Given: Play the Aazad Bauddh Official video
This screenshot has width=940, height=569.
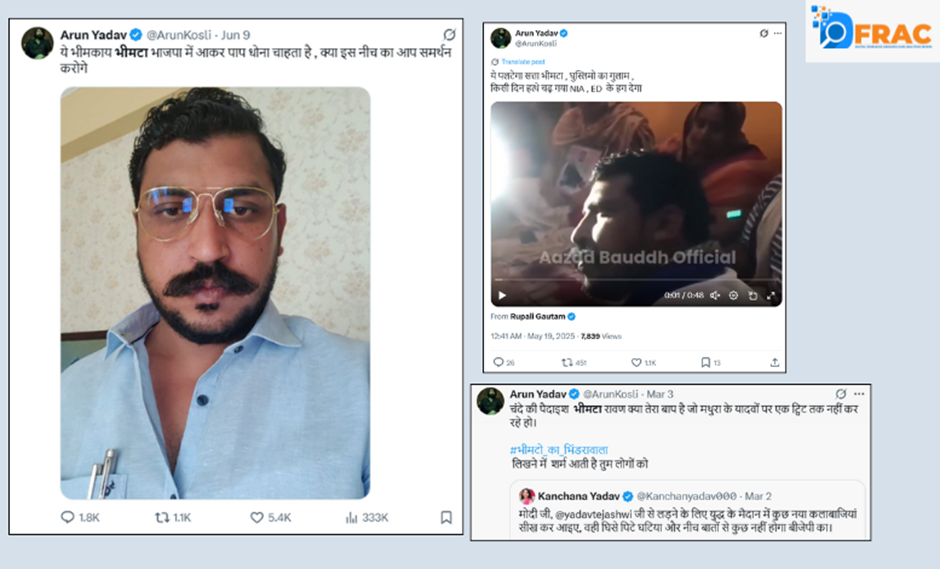Looking at the screenshot, I should point(502,295).
